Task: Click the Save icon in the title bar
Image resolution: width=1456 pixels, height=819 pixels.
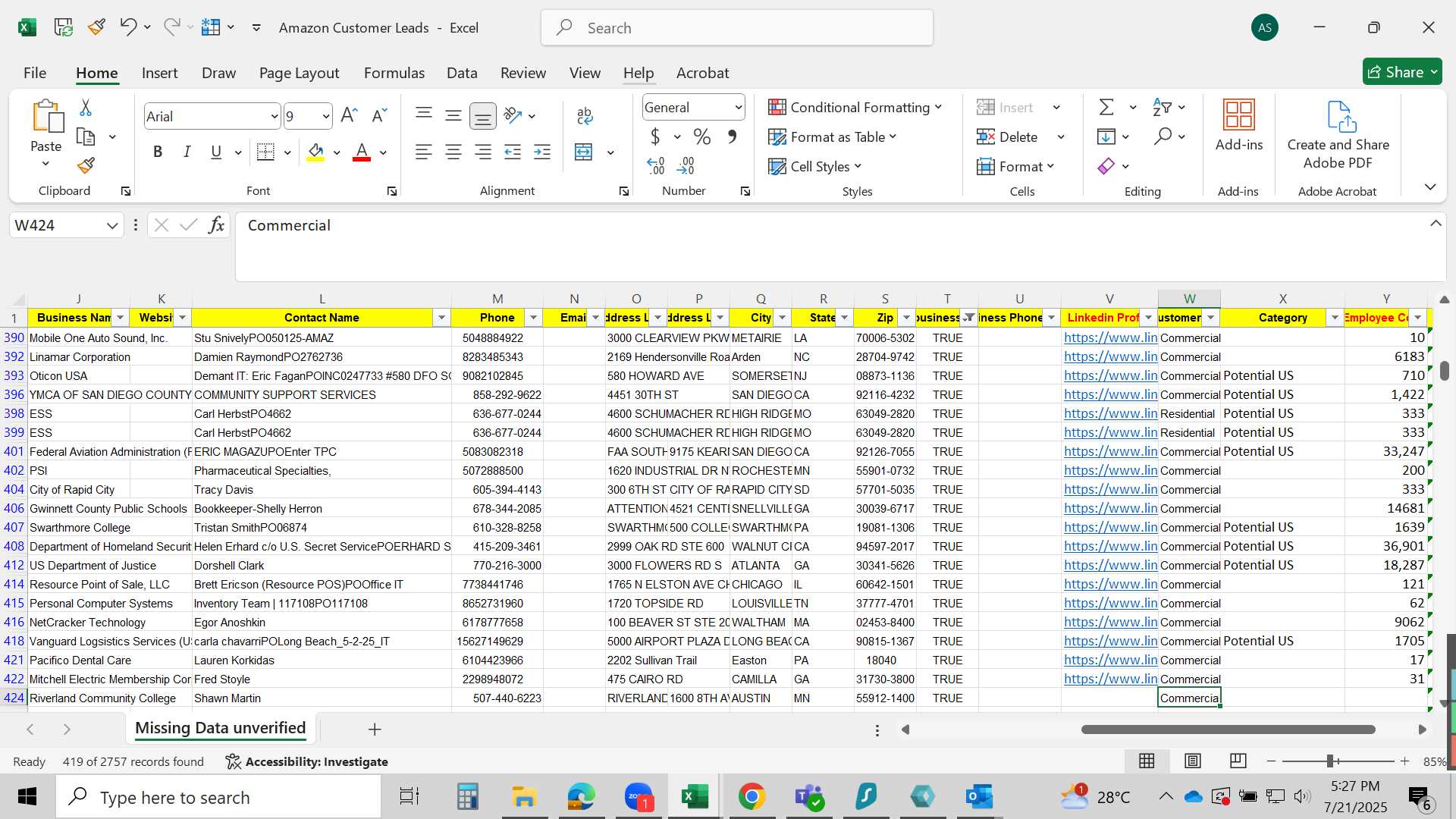Action: [x=63, y=27]
